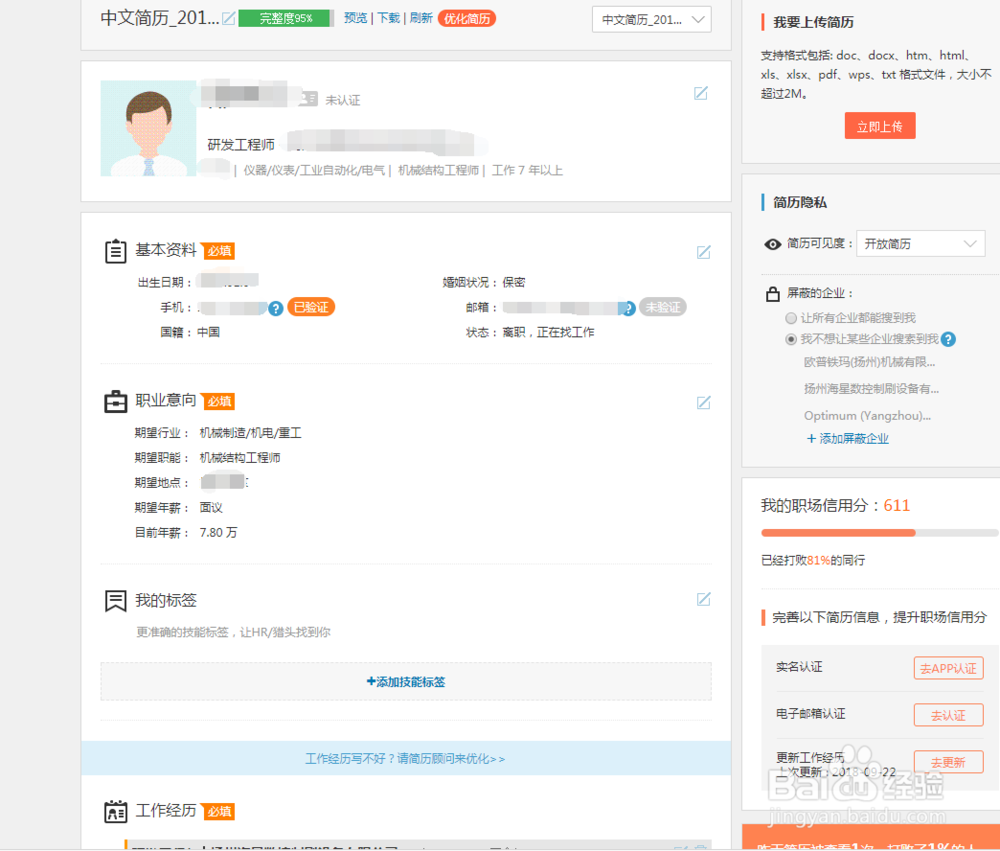Click the eye icon next to 简历可见度
This screenshot has width=1000, height=851.
click(x=771, y=243)
